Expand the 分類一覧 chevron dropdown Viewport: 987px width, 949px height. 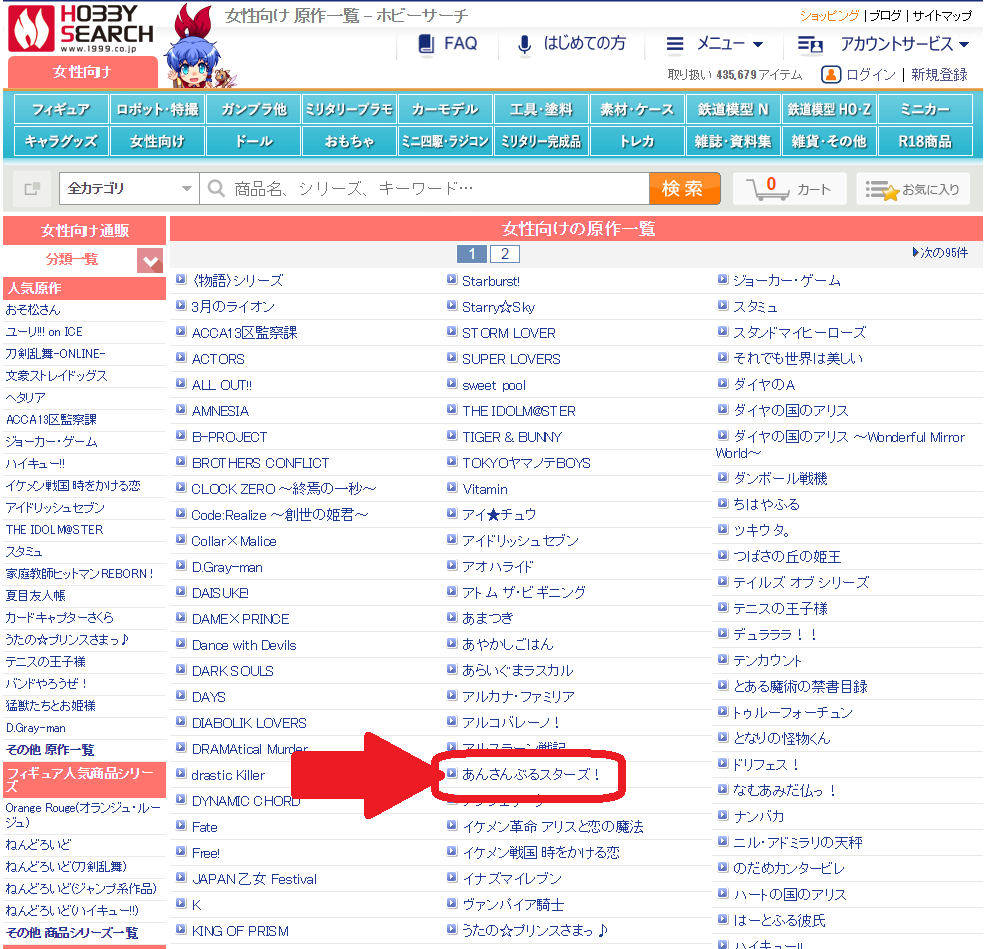click(x=150, y=260)
